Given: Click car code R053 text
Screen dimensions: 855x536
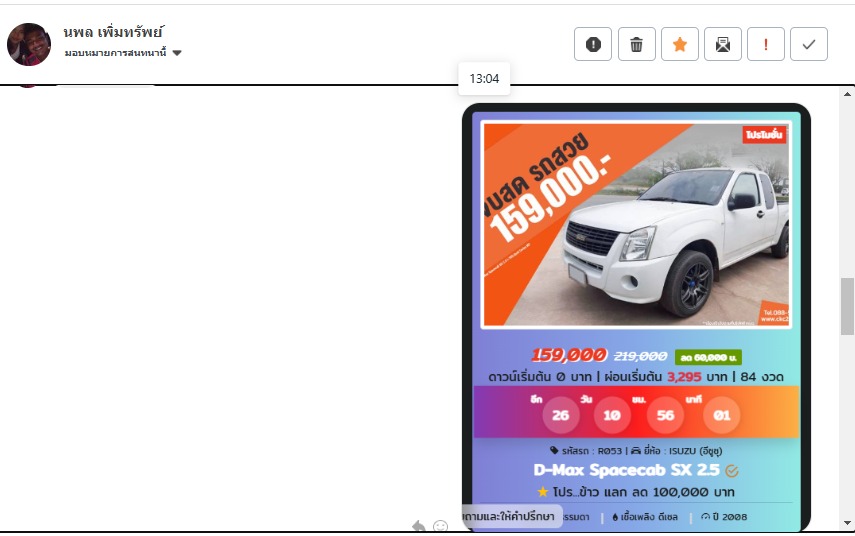Looking at the screenshot, I should [592, 451].
